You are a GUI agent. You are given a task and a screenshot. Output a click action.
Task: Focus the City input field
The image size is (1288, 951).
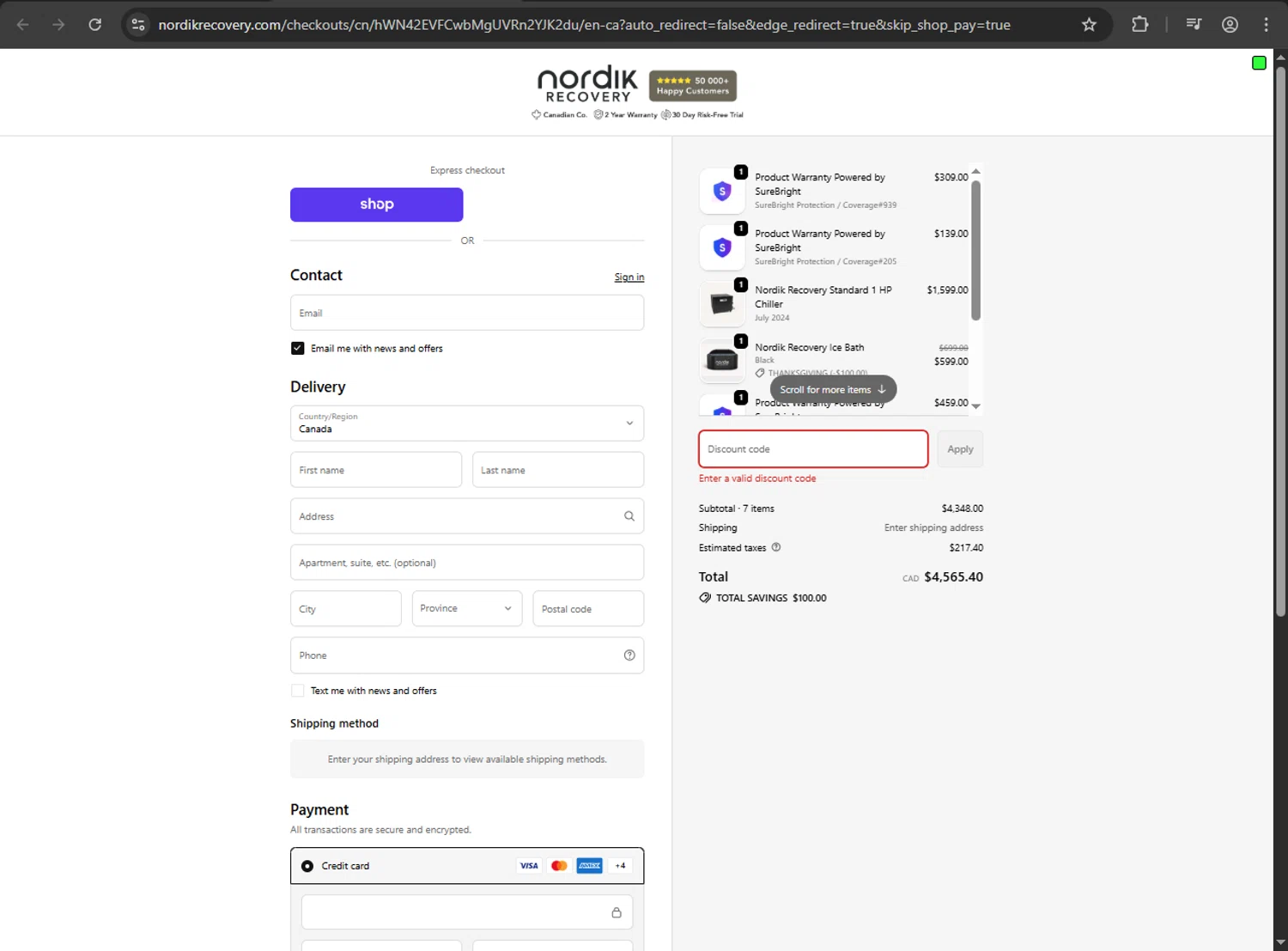click(x=346, y=608)
